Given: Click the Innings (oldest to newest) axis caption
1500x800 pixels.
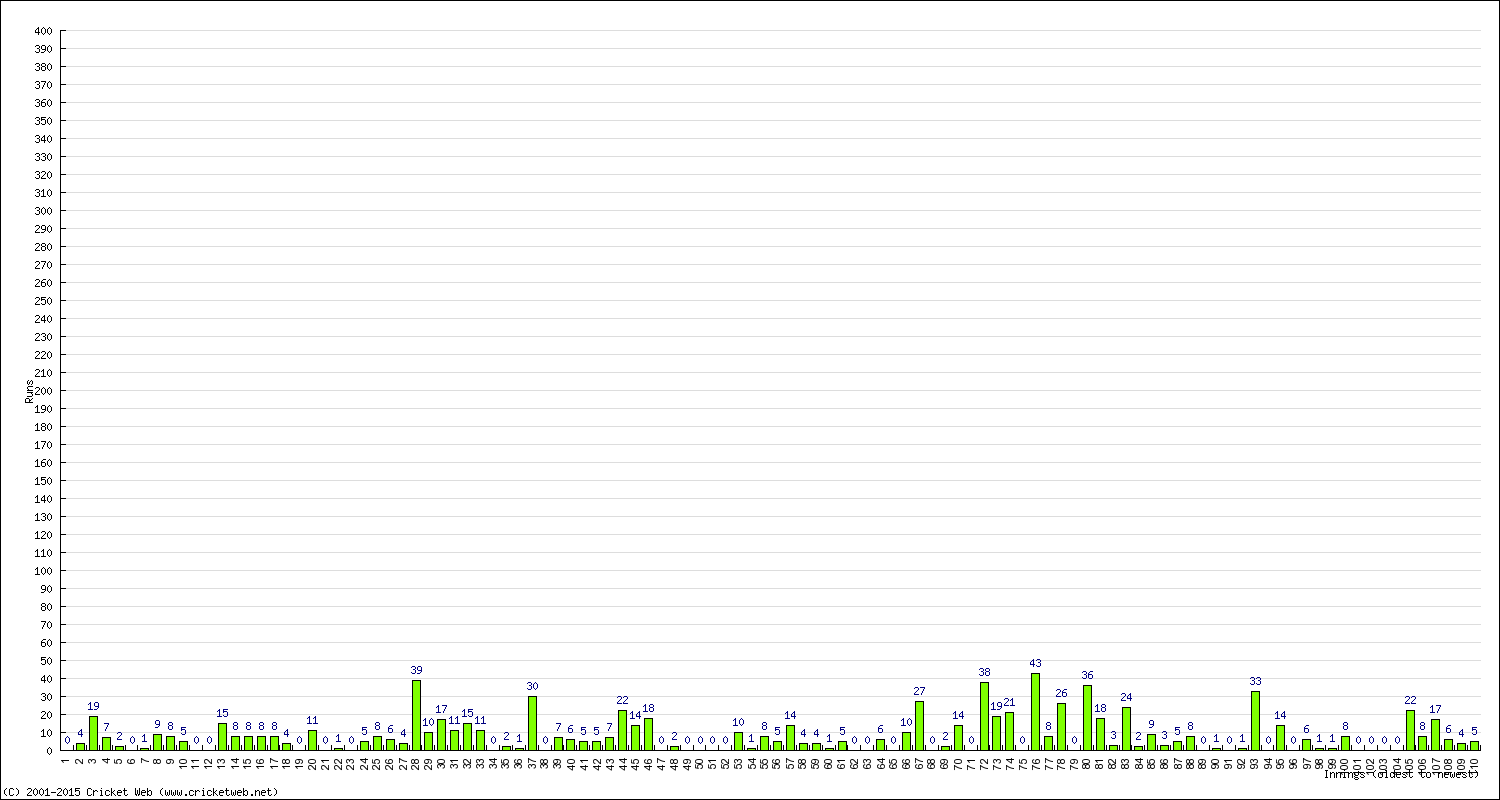Looking at the screenshot, I should (x=1401, y=775).
